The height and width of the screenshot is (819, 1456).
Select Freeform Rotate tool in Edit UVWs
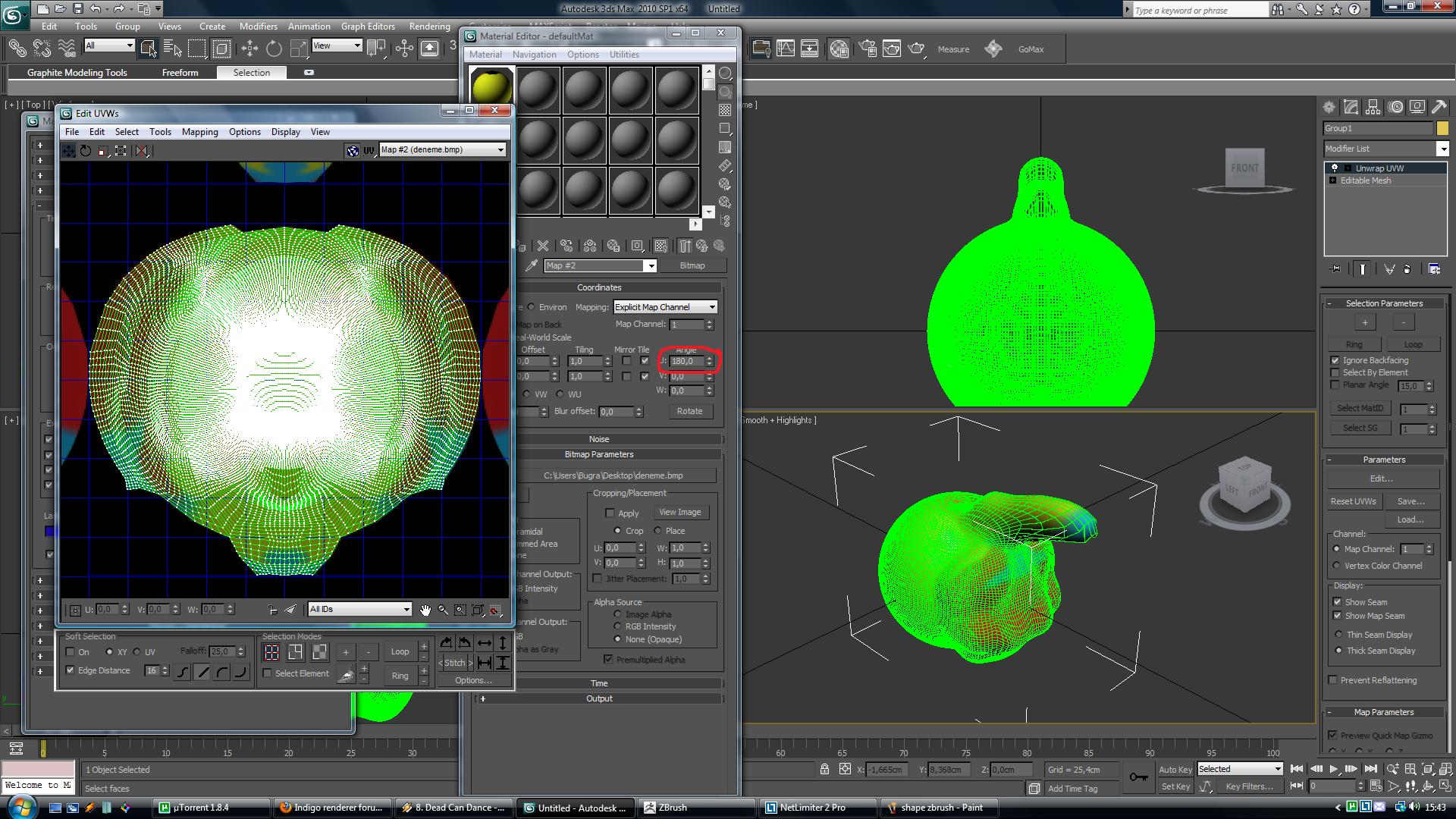point(86,151)
